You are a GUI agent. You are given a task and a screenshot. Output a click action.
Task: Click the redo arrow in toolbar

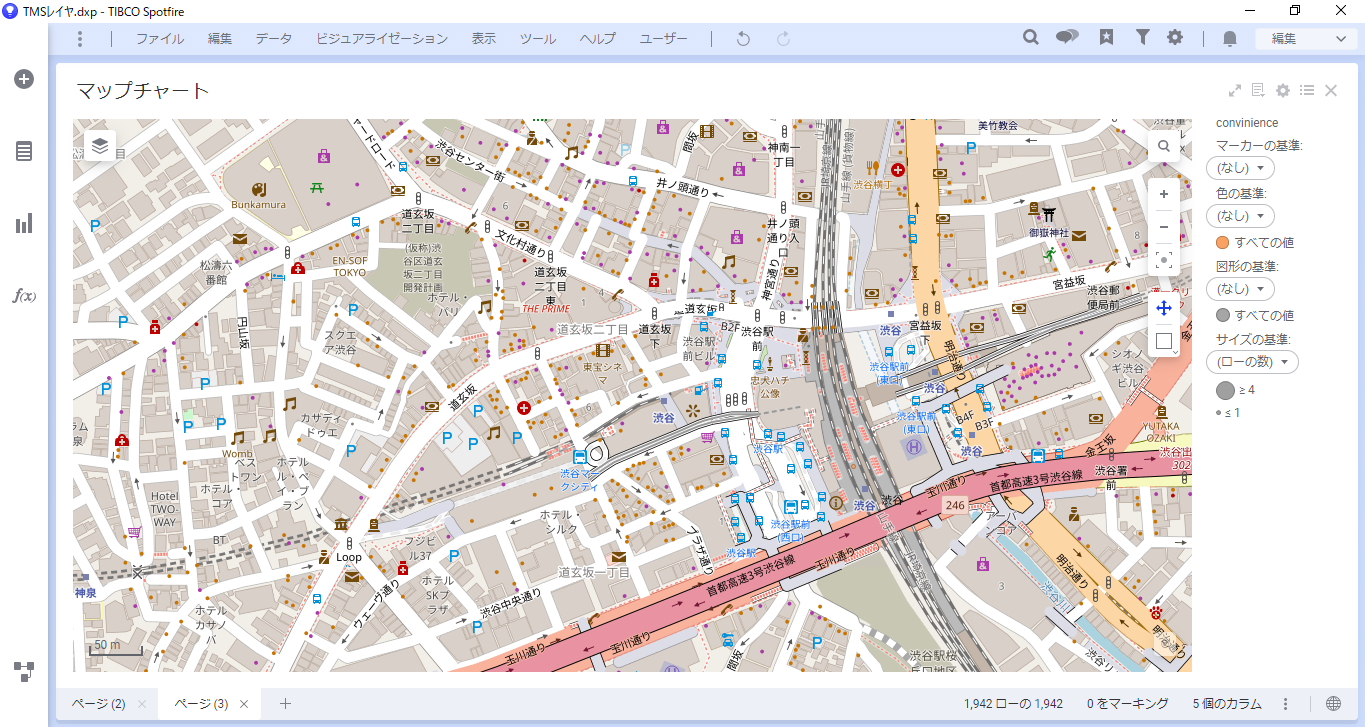[784, 38]
